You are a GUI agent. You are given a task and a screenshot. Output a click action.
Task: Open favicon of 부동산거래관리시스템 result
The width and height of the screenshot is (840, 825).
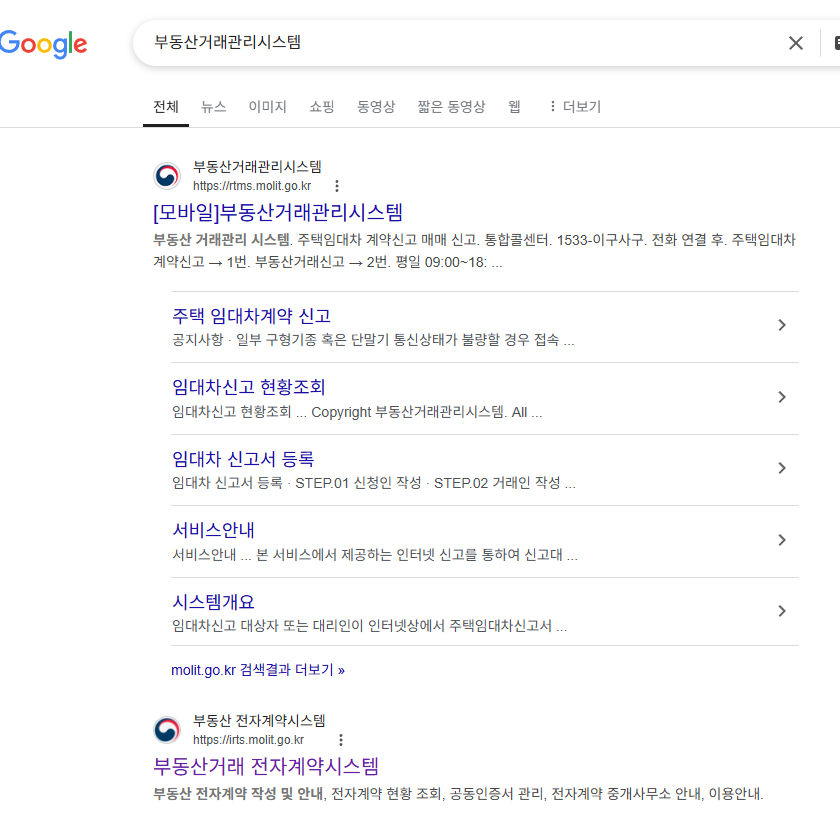click(167, 176)
